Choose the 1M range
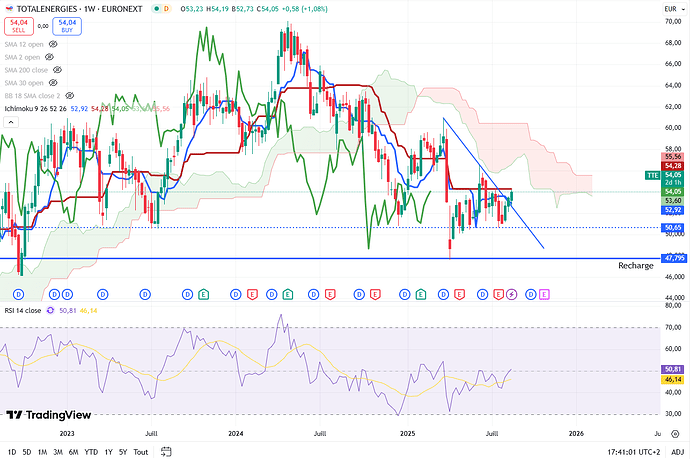This screenshot has height=459, width=690. pos(42,452)
